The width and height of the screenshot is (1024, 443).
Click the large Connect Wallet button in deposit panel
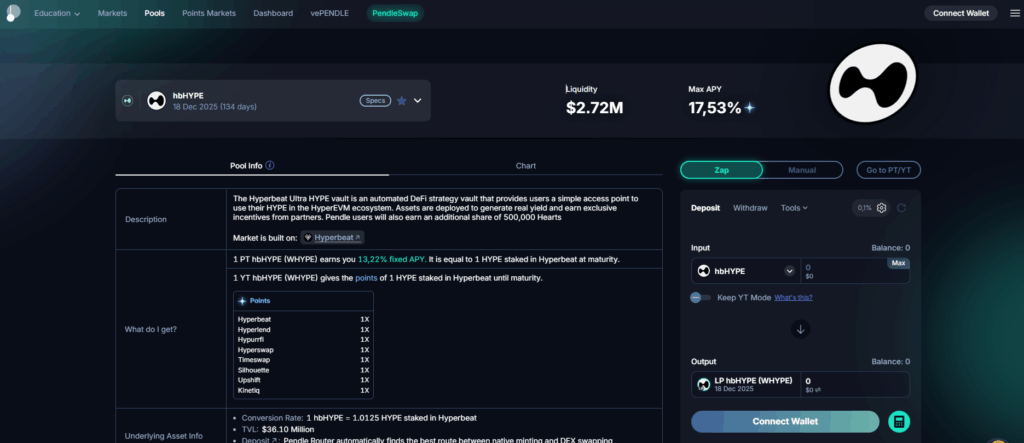click(x=785, y=421)
